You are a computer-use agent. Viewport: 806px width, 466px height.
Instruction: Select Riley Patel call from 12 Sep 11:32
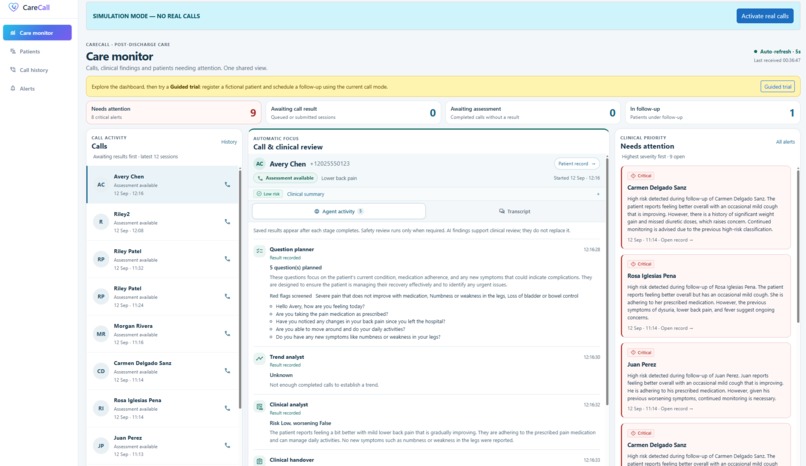162,259
